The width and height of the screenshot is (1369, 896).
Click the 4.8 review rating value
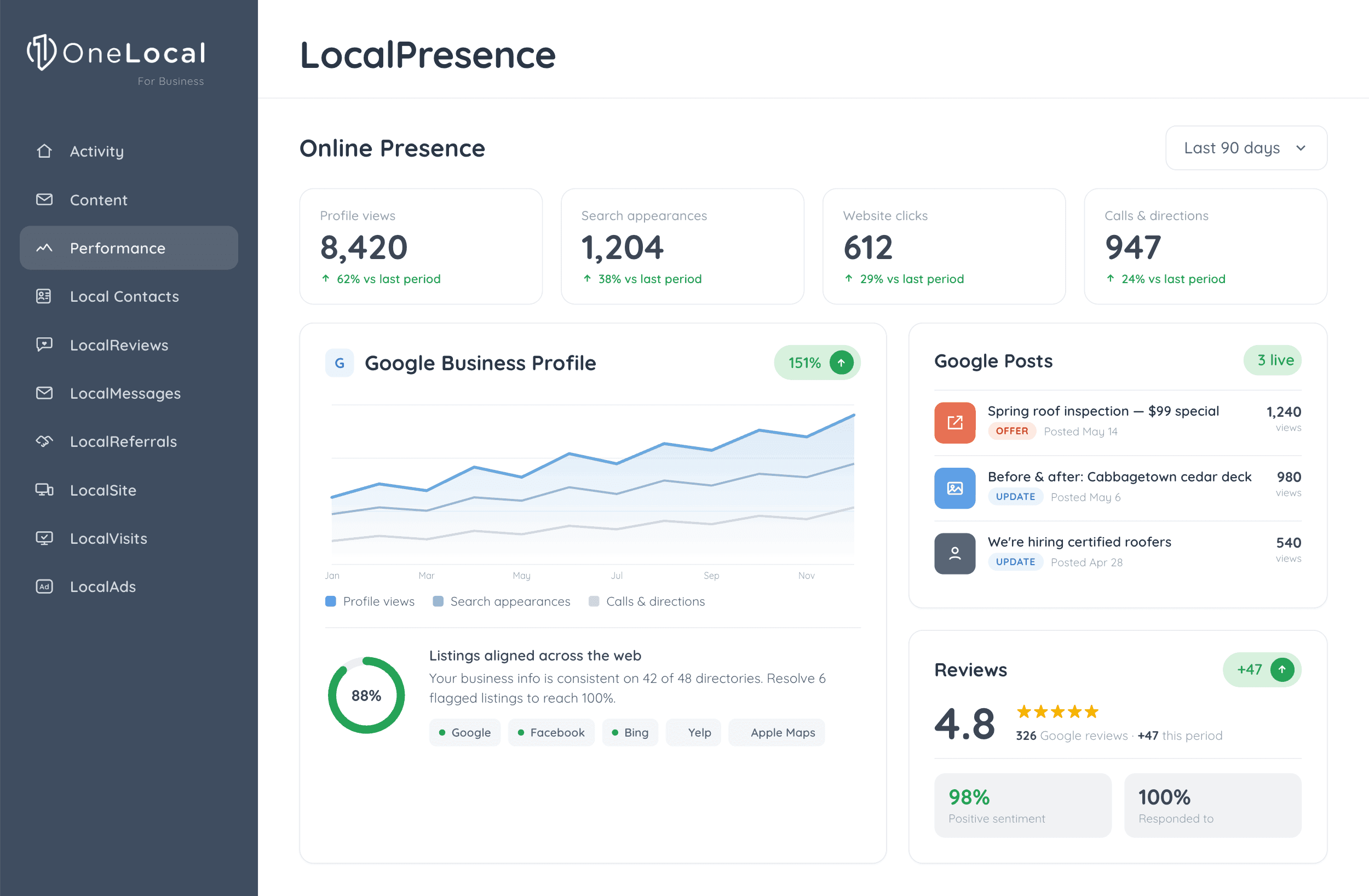pyautogui.click(x=965, y=723)
